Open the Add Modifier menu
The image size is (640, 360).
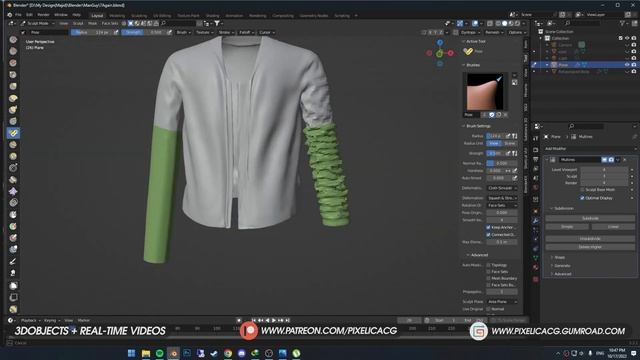[x=590, y=149]
